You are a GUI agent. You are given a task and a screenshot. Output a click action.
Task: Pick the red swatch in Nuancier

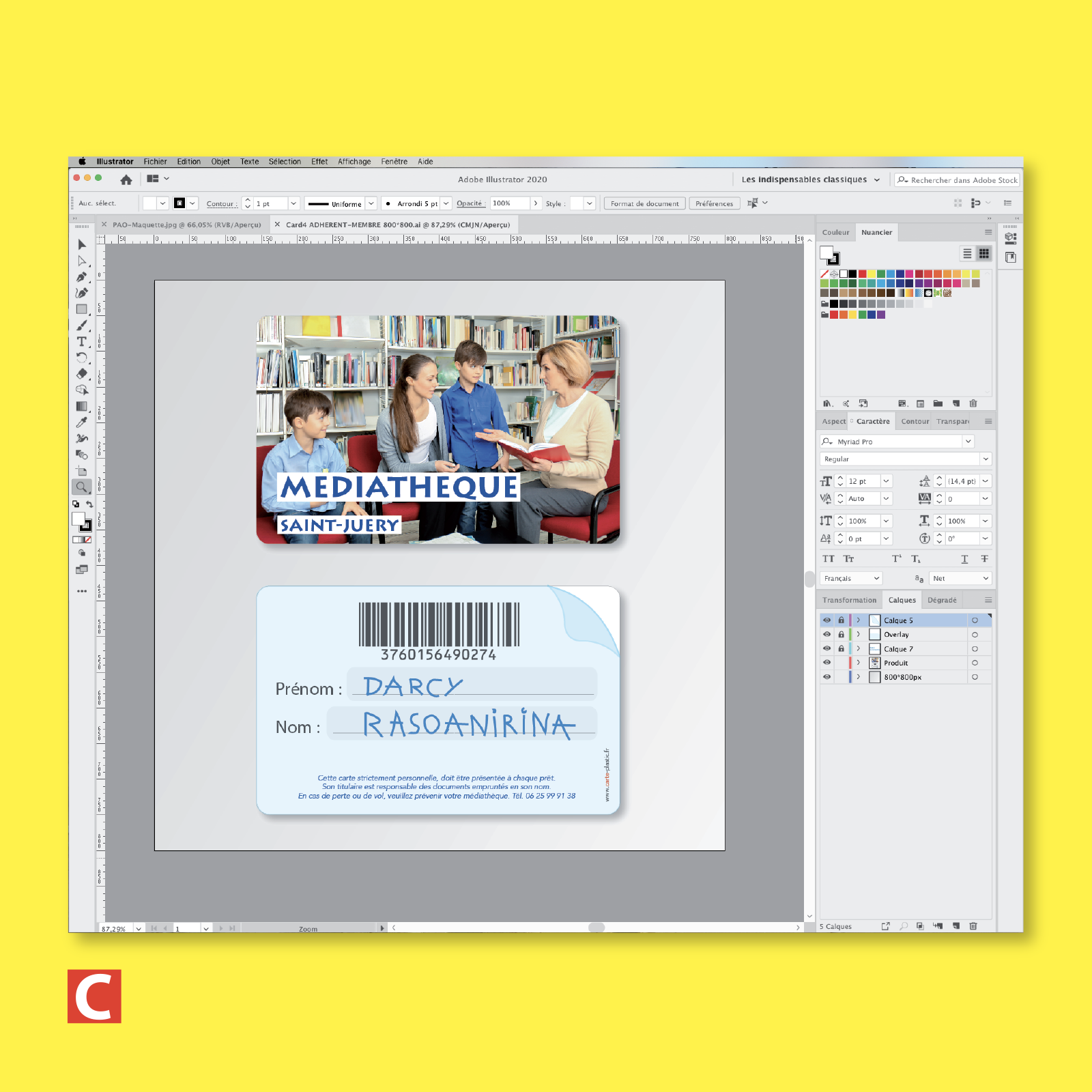(x=862, y=274)
